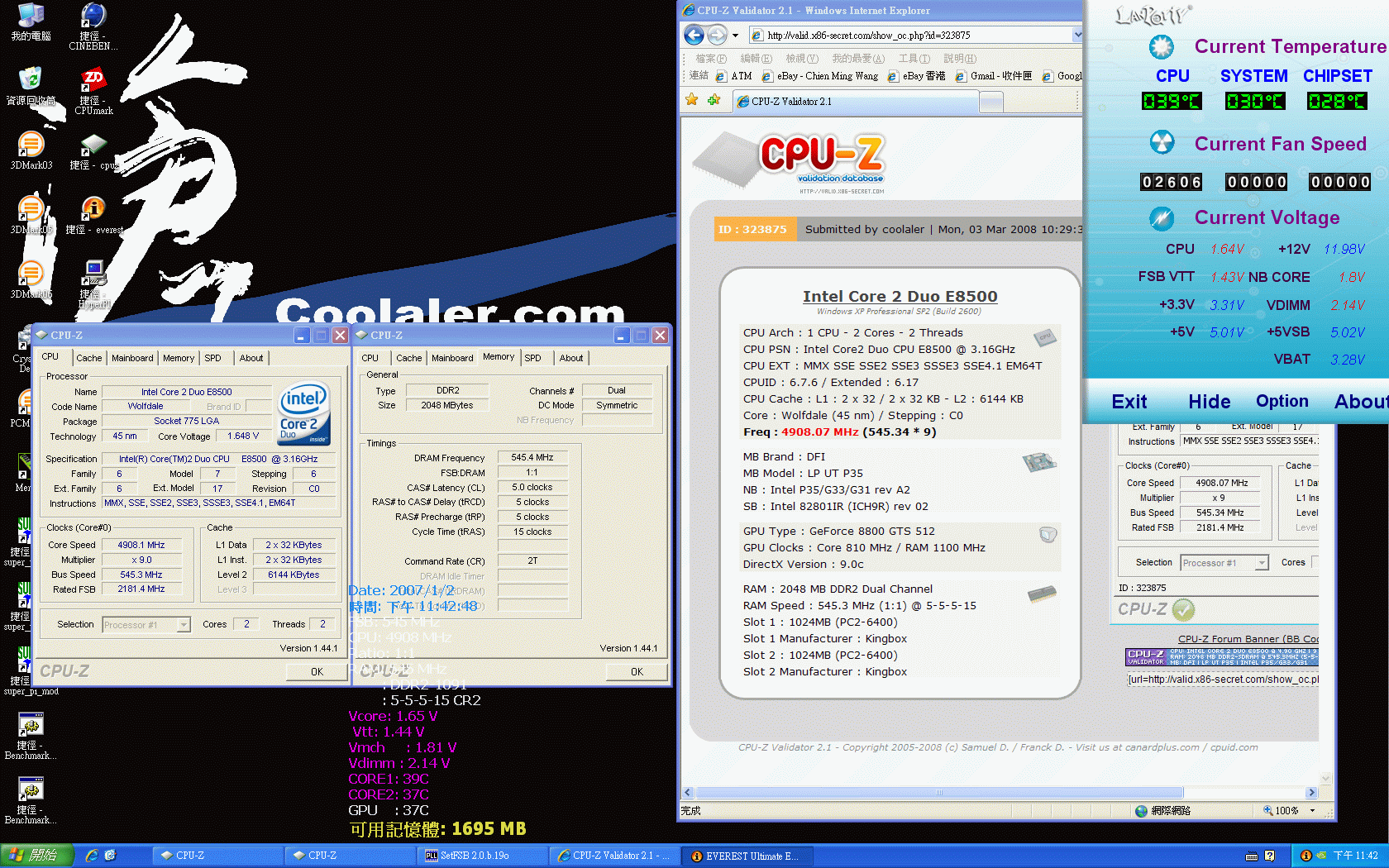Open the View (檢視) menu in Internet Explorer

click(x=801, y=59)
